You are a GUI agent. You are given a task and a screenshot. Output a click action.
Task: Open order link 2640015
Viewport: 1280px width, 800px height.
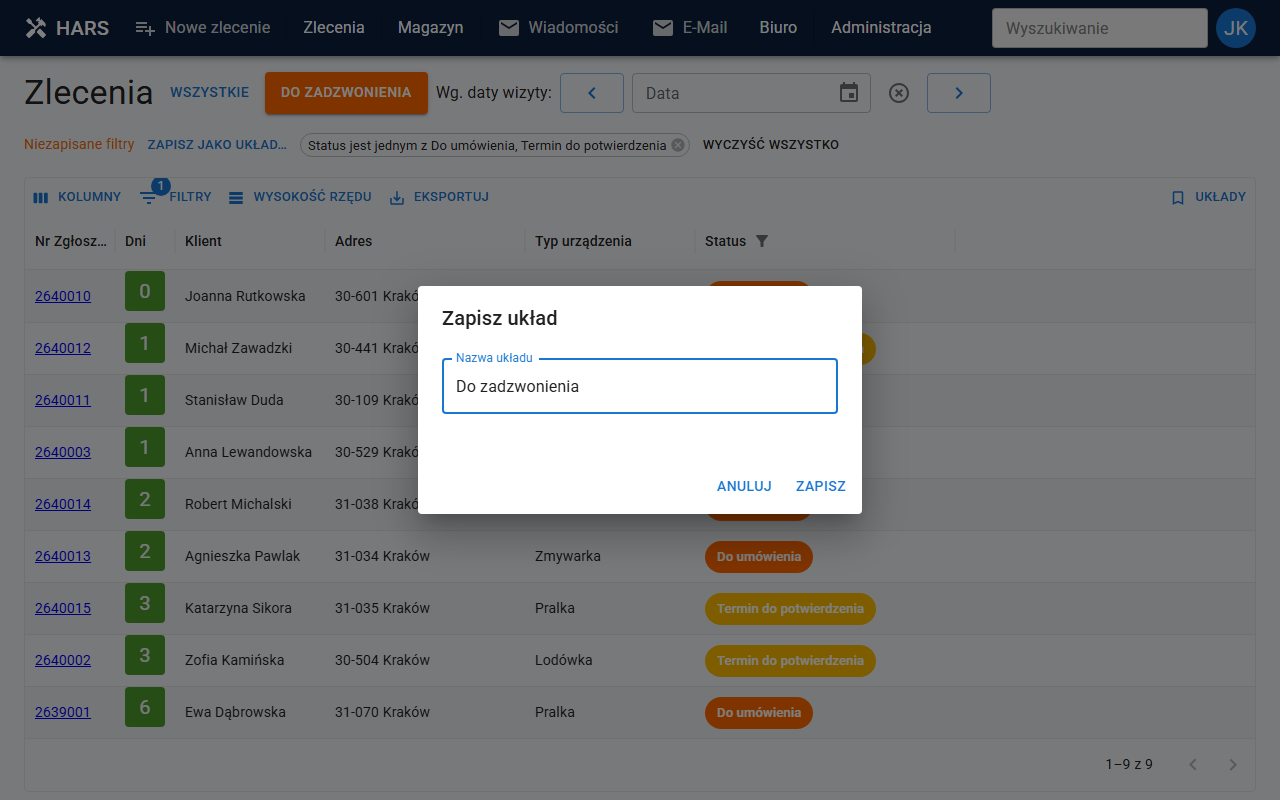coord(63,608)
